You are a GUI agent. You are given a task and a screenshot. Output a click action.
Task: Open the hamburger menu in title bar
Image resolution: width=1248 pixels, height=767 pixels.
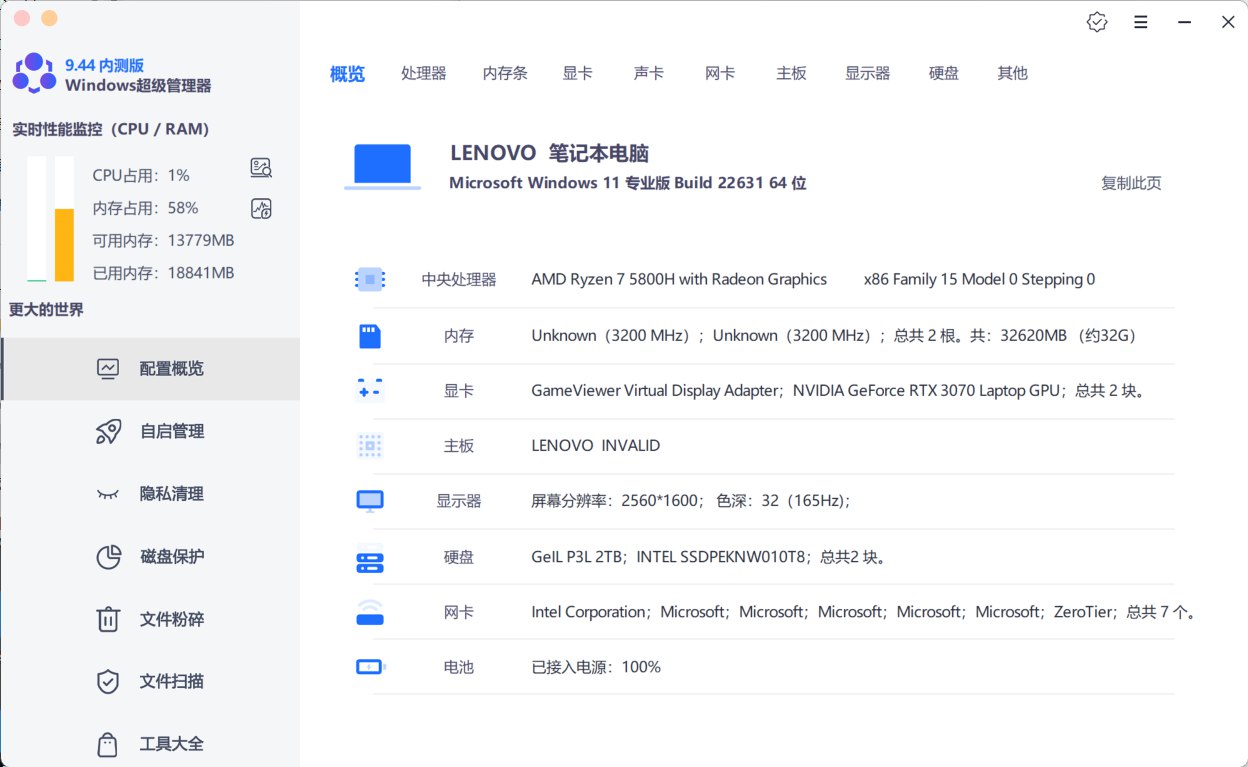click(x=1141, y=22)
